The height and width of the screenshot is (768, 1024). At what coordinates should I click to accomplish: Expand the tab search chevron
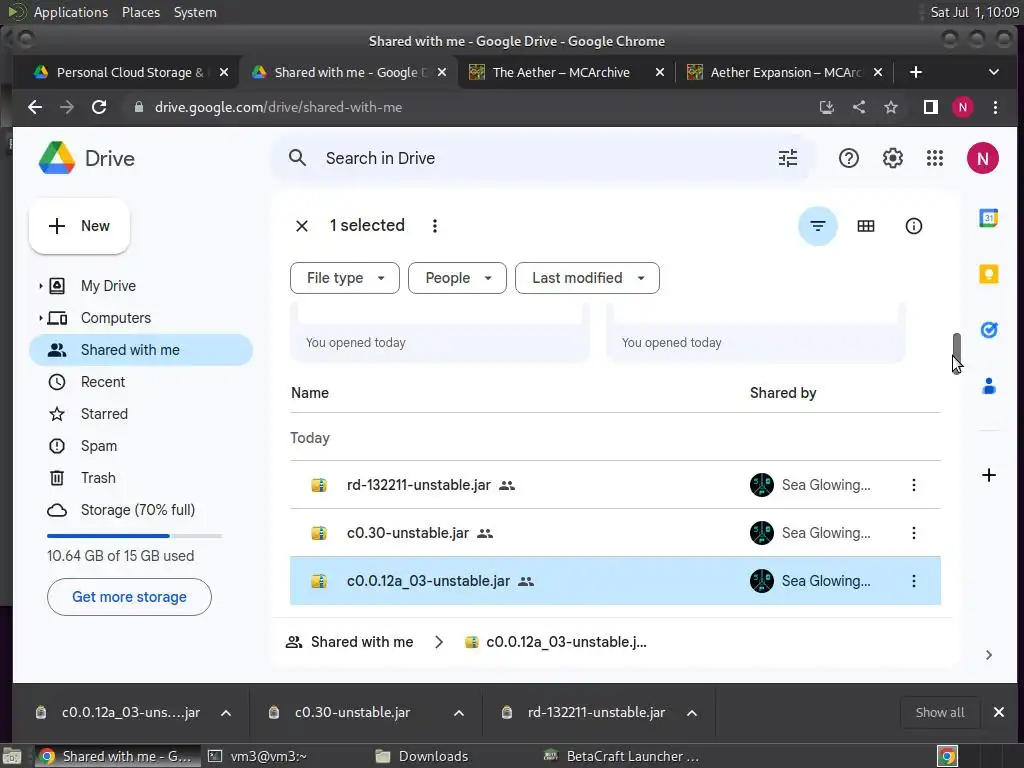pyautogui.click(x=993, y=72)
